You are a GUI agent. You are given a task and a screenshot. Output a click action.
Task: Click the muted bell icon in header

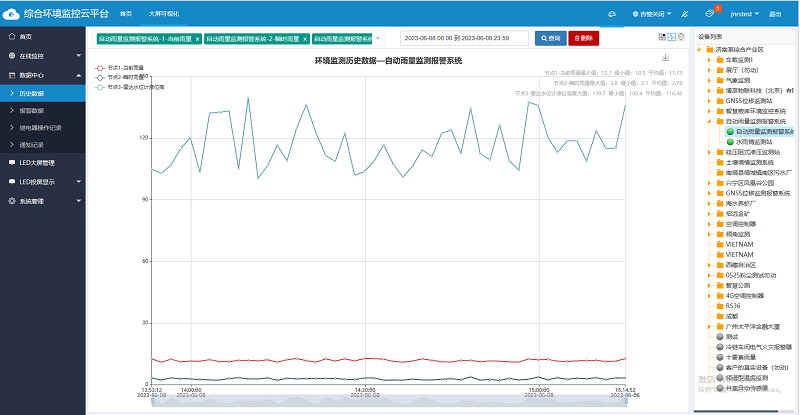click(x=683, y=14)
